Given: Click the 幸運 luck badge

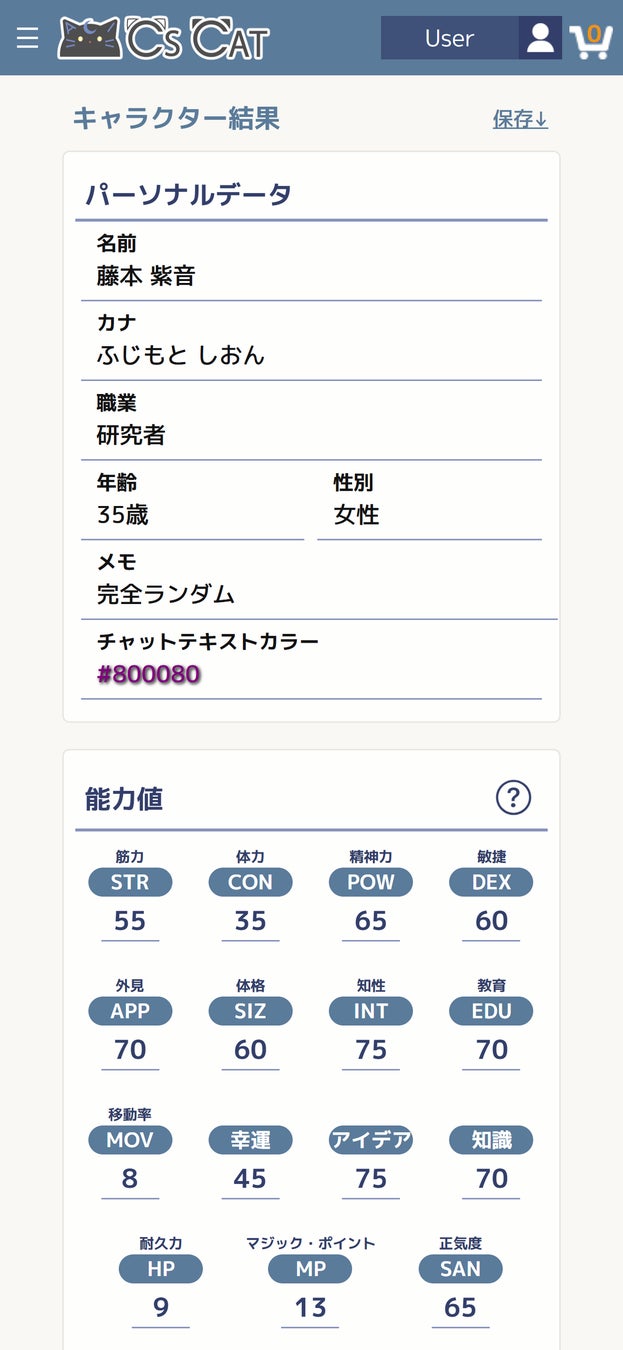Looking at the screenshot, I should tap(250, 1140).
